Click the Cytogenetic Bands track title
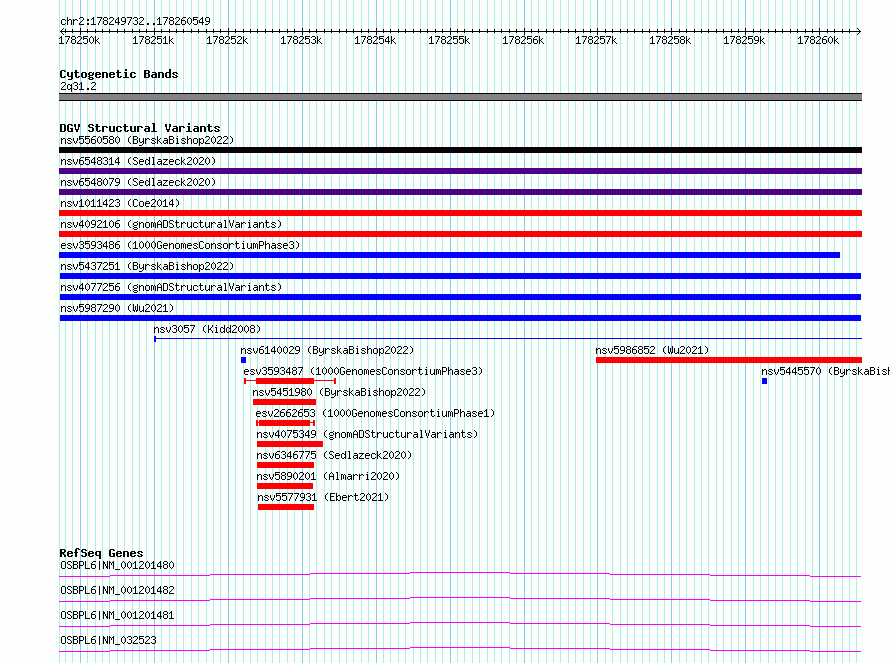890x663 pixels. click(x=119, y=74)
